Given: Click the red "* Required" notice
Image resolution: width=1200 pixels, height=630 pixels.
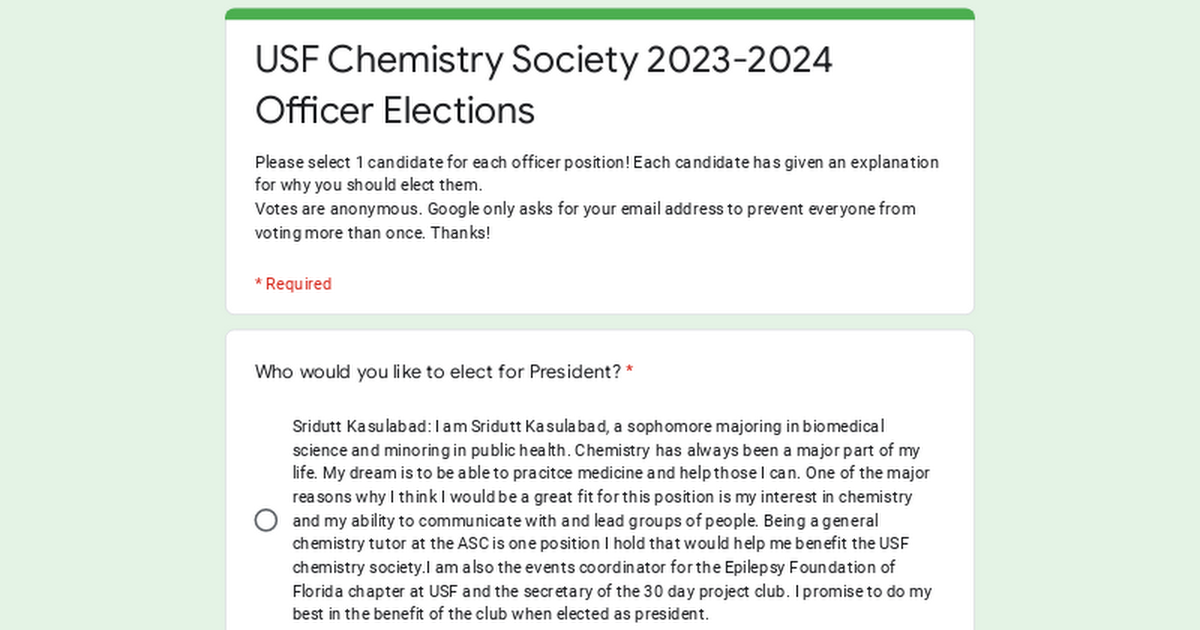Looking at the screenshot, I should click(293, 284).
